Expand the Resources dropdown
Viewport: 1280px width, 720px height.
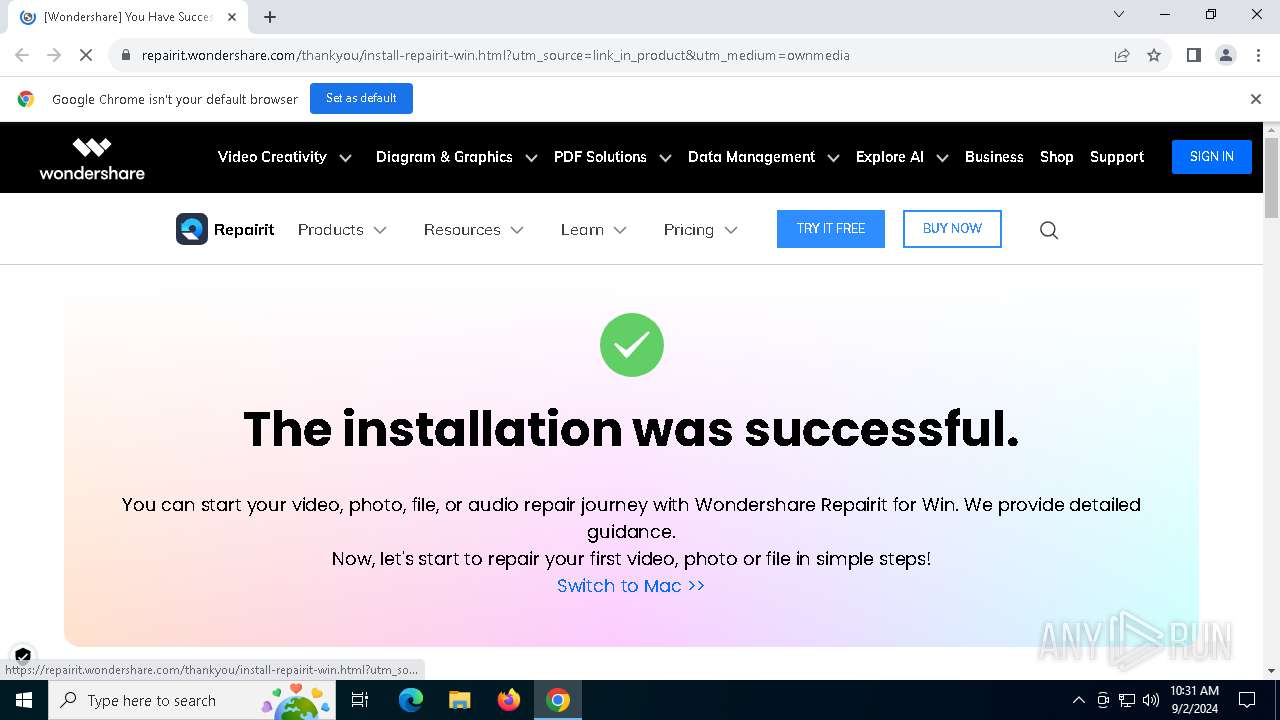[x=473, y=230]
